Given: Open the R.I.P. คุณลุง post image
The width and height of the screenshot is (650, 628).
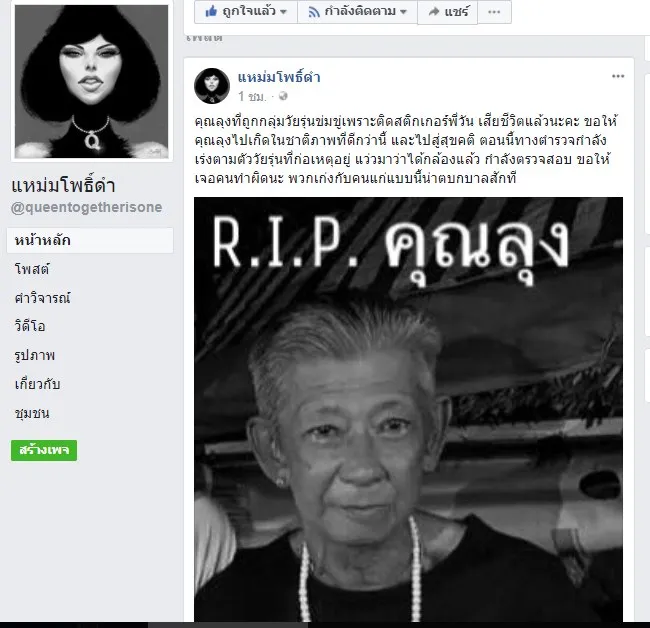Looking at the screenshot, I should click(408, 409).
